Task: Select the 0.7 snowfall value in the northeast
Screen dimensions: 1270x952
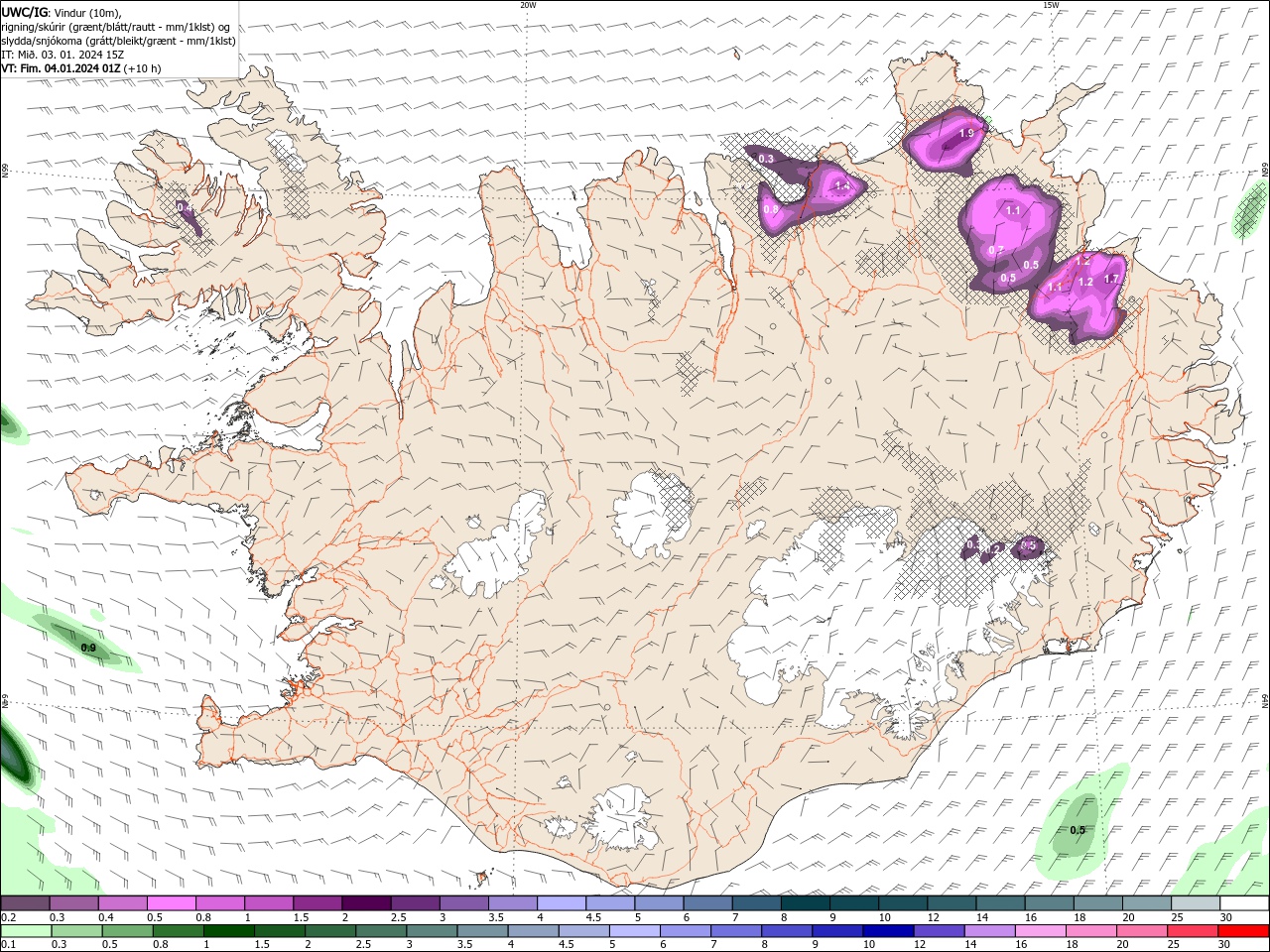Action: click(x=996, y=250)
